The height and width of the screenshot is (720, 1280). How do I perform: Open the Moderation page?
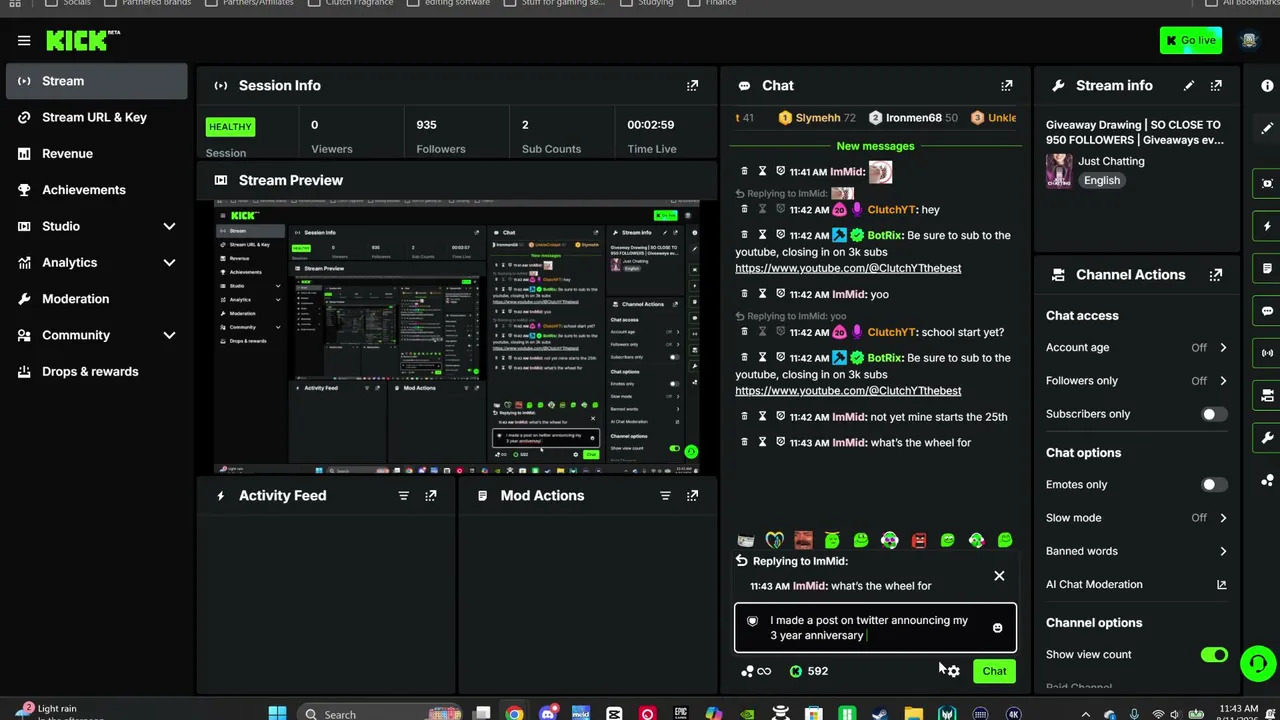click(96, 299)
